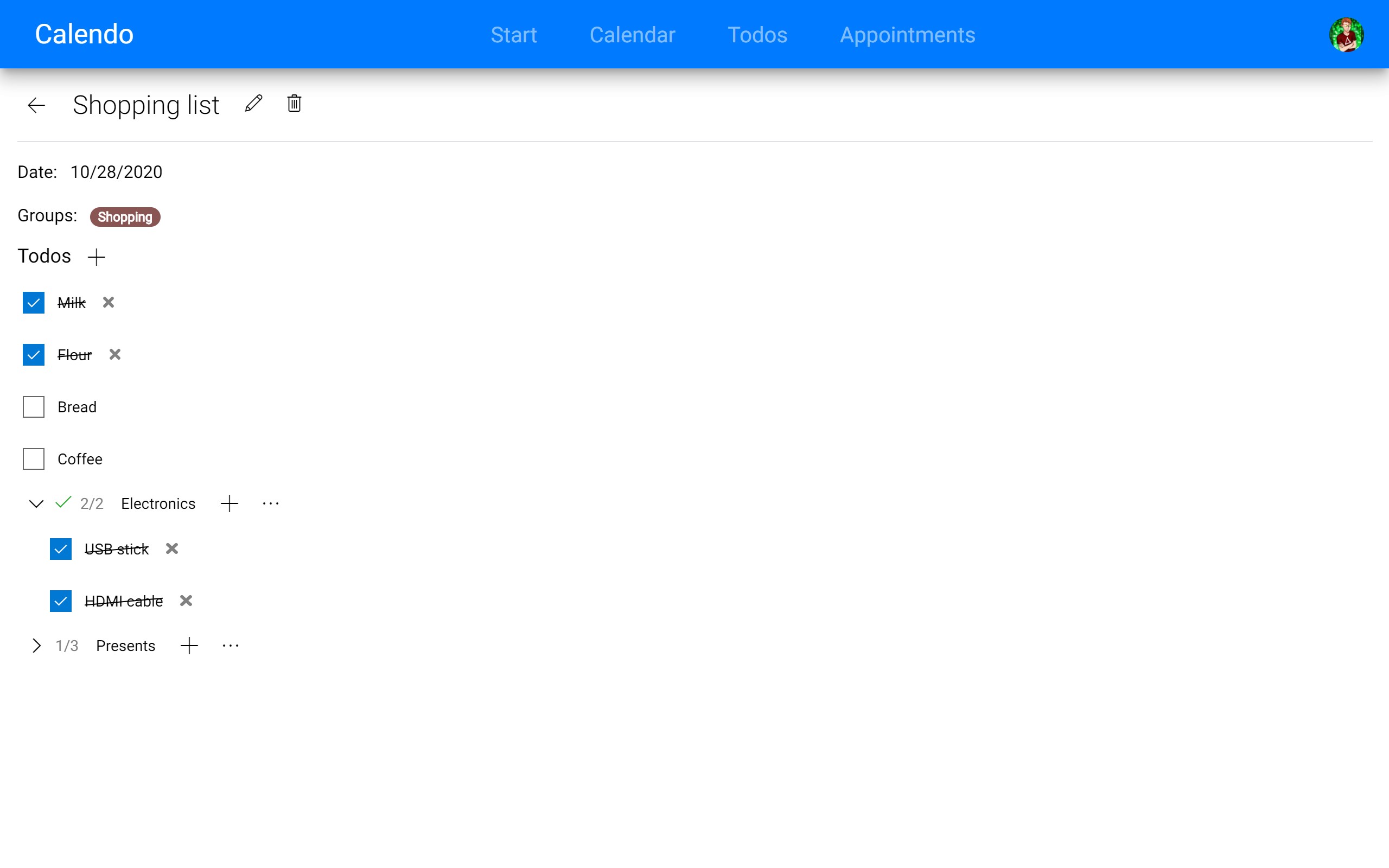1389x868 pixels.
Task: Remove Milk item with X
Action: pos(109,302)
